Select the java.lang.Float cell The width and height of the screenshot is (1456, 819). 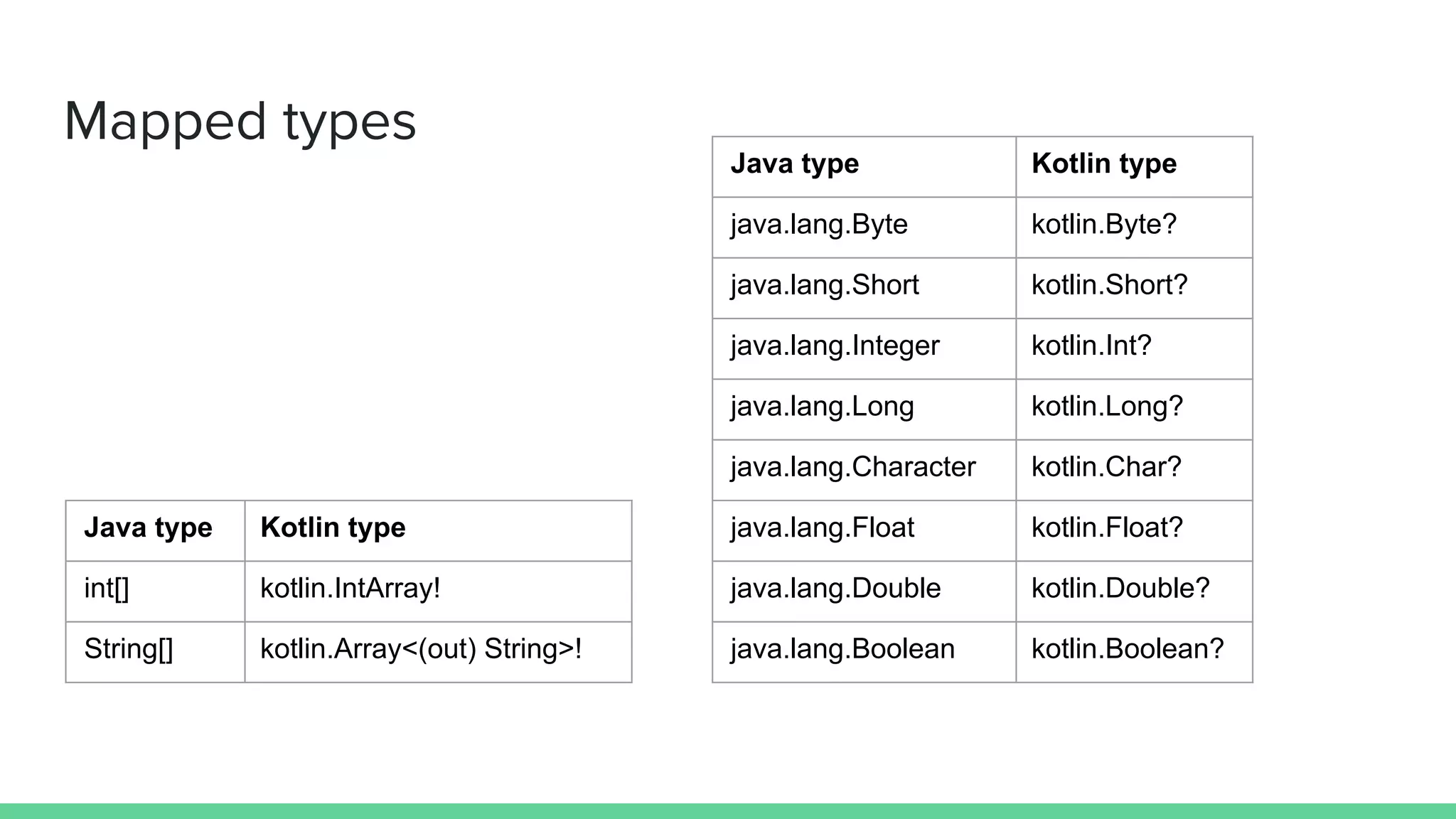click(823, 528)
